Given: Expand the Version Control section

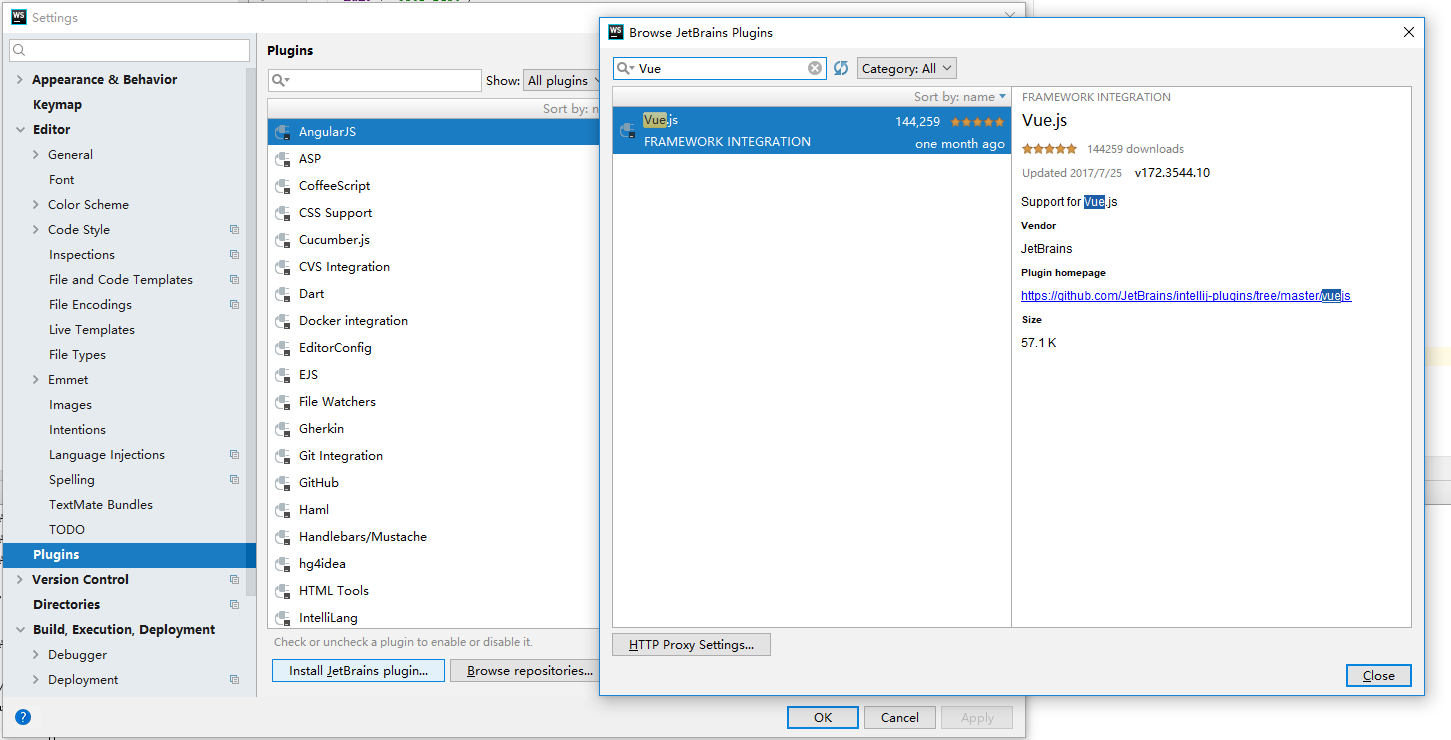Looking at the screenshot, I should [20, 580].
